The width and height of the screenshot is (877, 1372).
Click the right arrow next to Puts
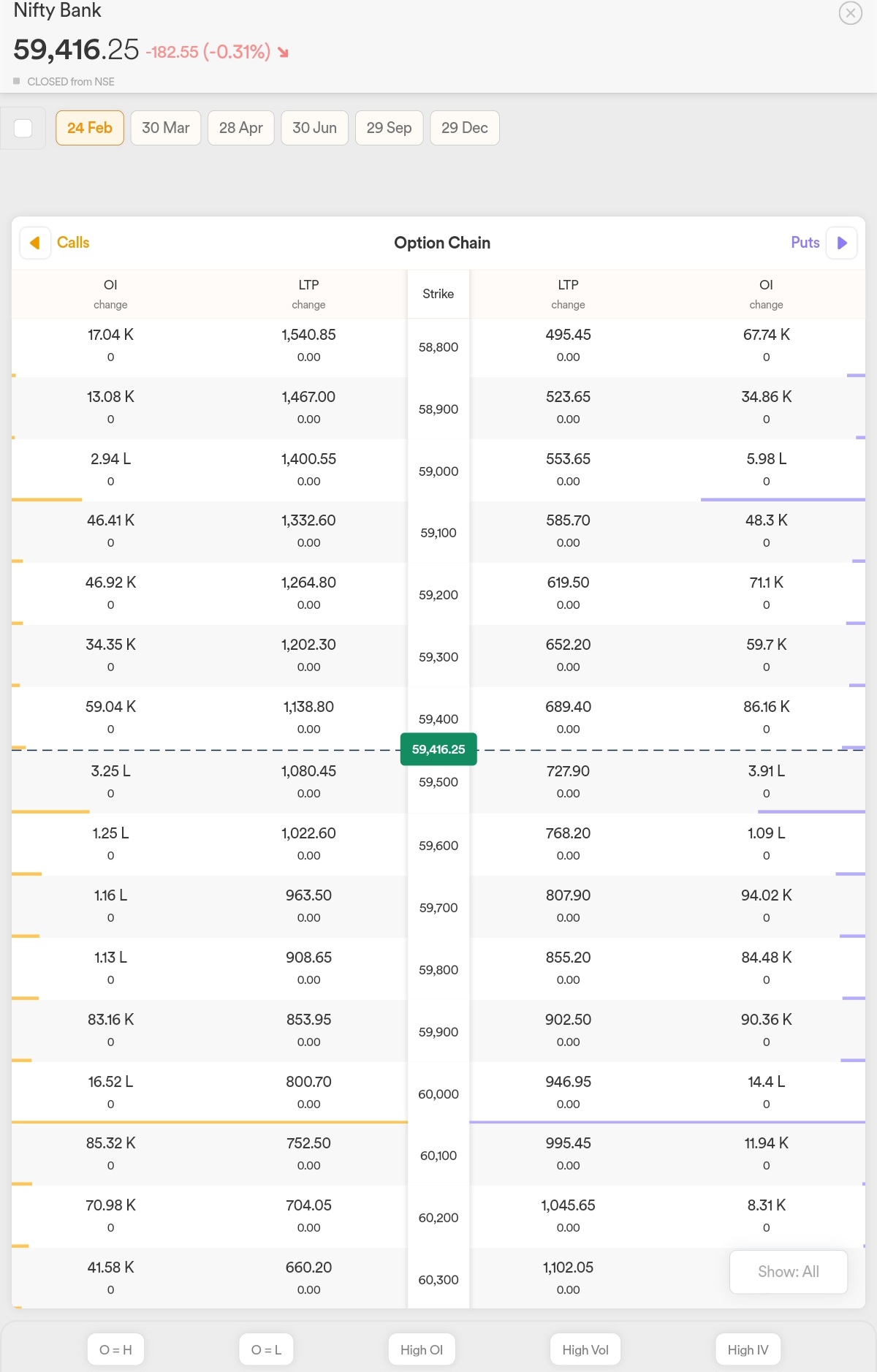841,243
